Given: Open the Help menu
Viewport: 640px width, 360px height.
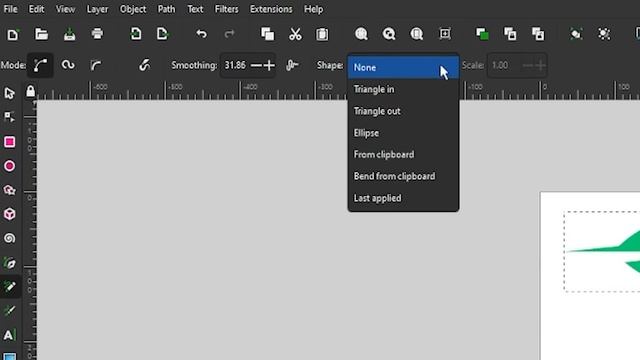Looking at the screenshot, I should 313,9.
